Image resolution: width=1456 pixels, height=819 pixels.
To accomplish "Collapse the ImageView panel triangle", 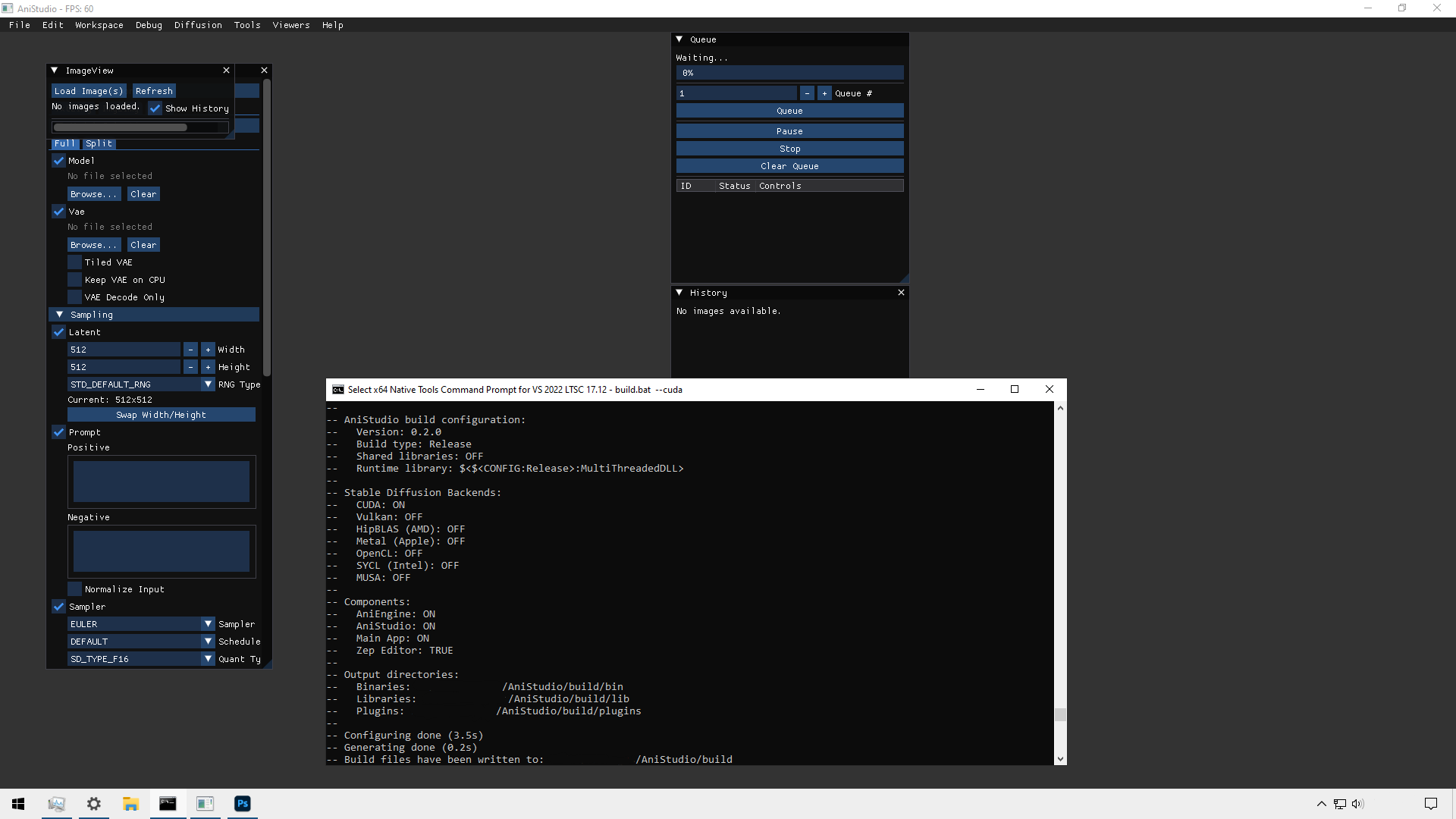I will click(55, 71).
